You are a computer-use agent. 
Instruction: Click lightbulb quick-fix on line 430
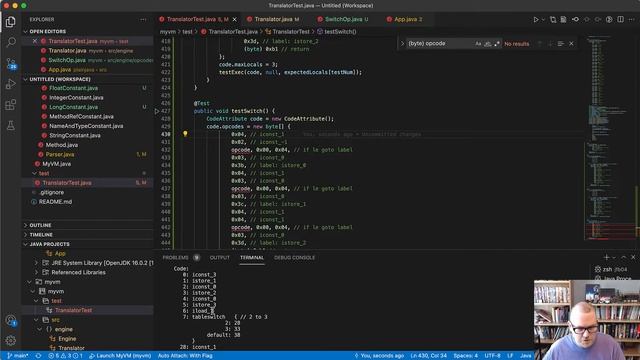tap(185, 133)
